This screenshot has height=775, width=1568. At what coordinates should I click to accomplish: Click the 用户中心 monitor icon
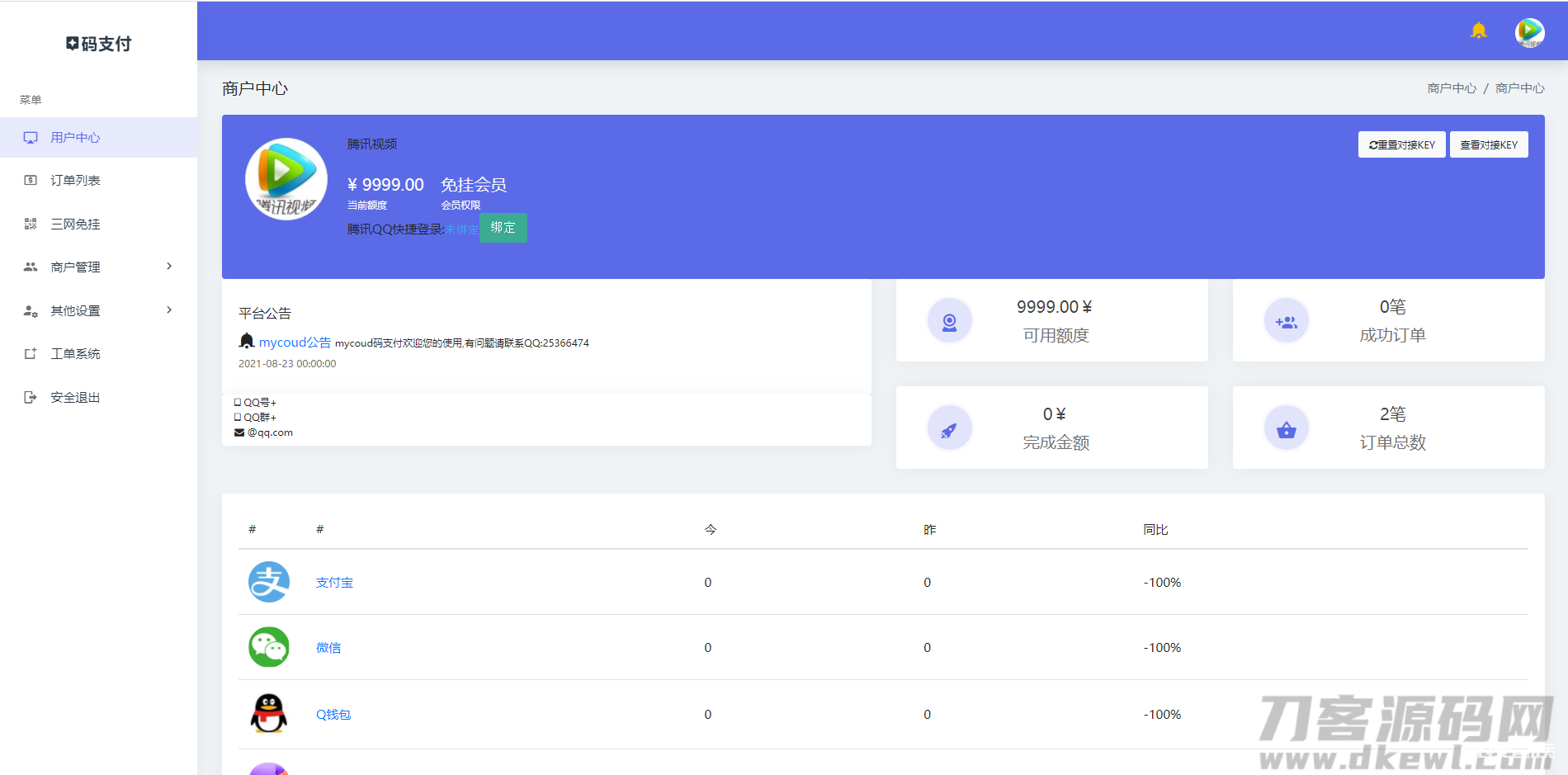(x=31, y=138)
